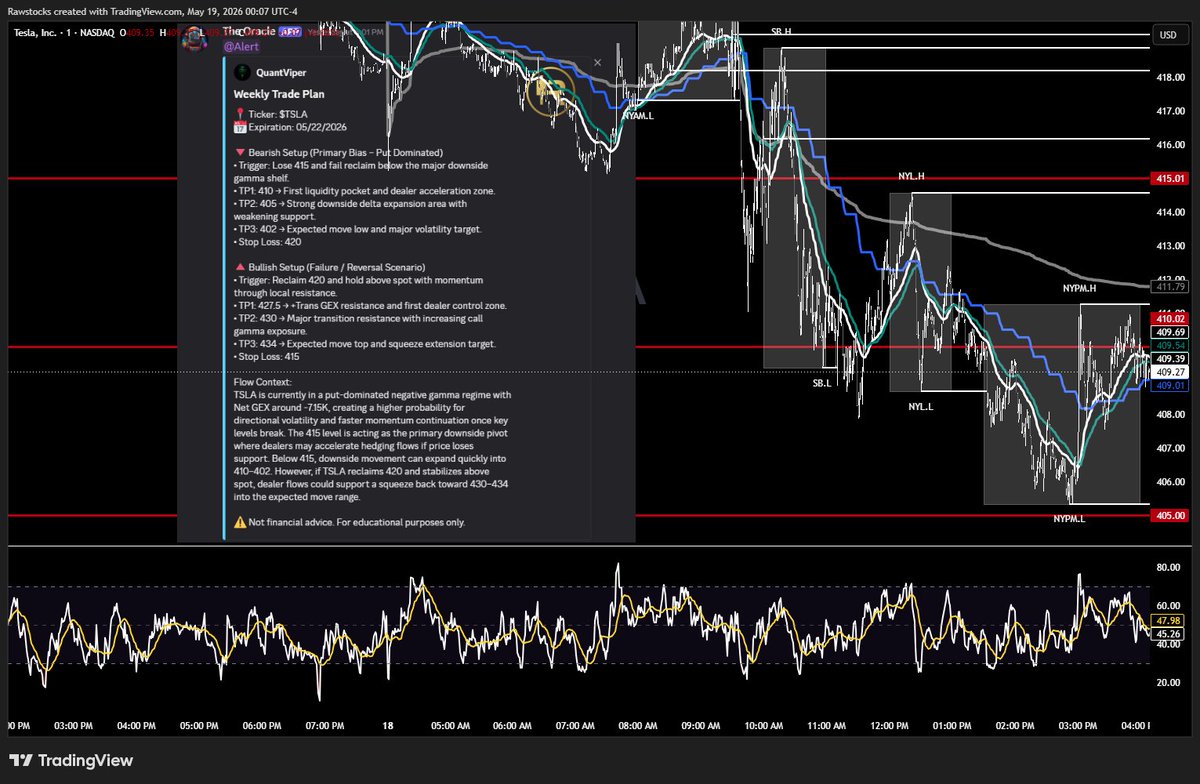This screenshot has height=784, width=1200.
Task: Click the QuantViper avatar icon
Action: (x=241, y=71)
